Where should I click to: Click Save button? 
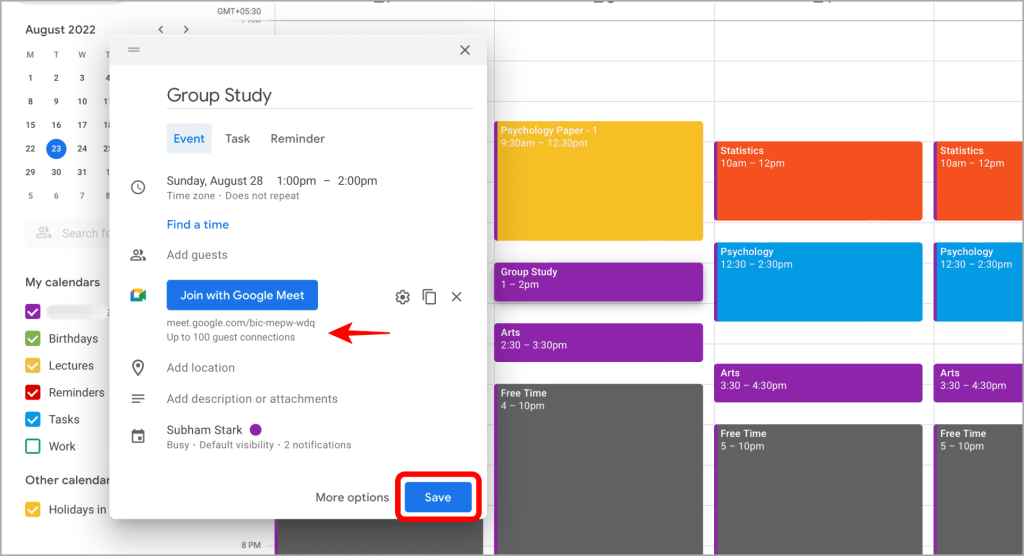coord(438,497)
